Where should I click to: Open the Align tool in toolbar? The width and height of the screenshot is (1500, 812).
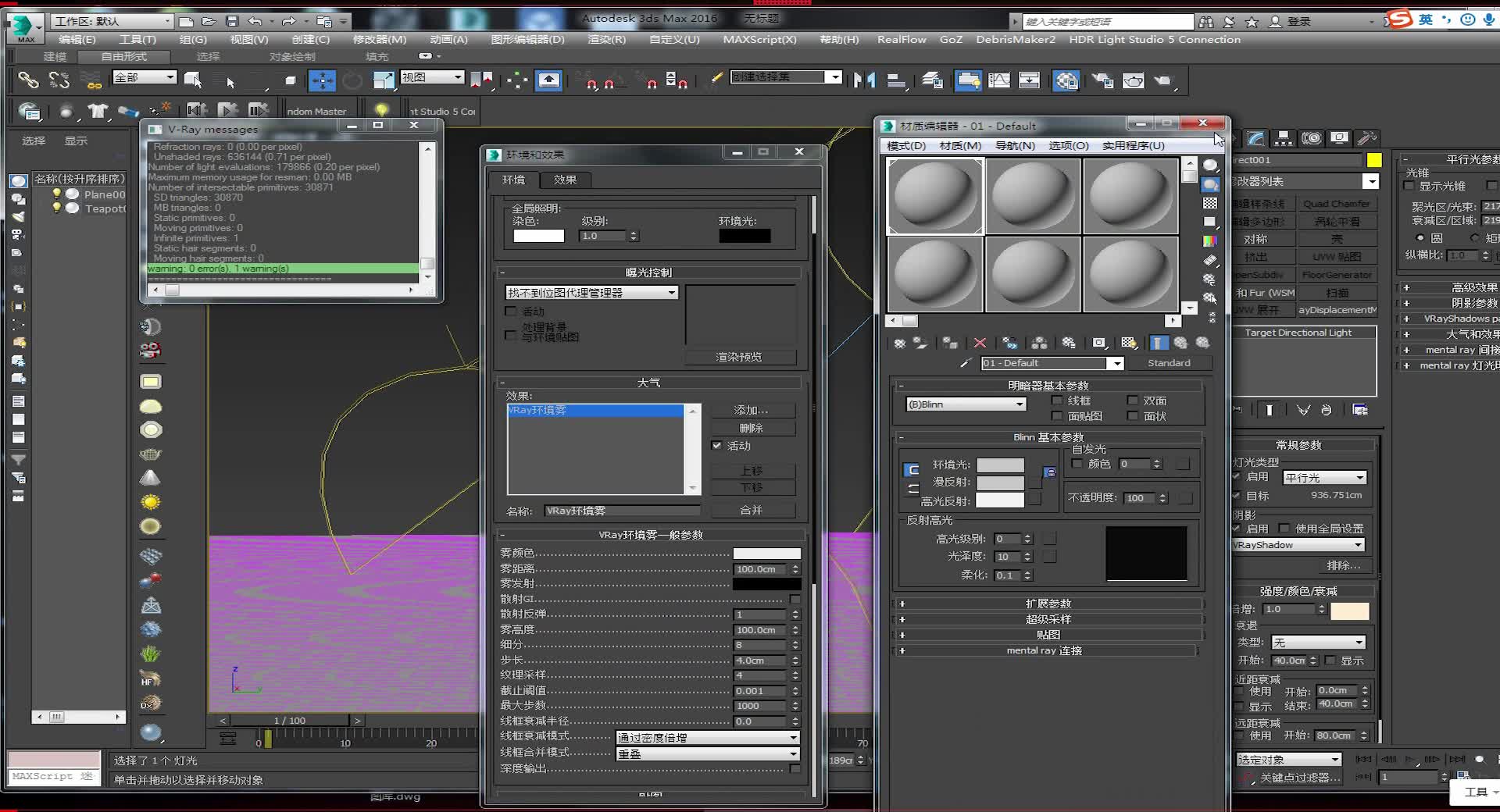[897, 80]
